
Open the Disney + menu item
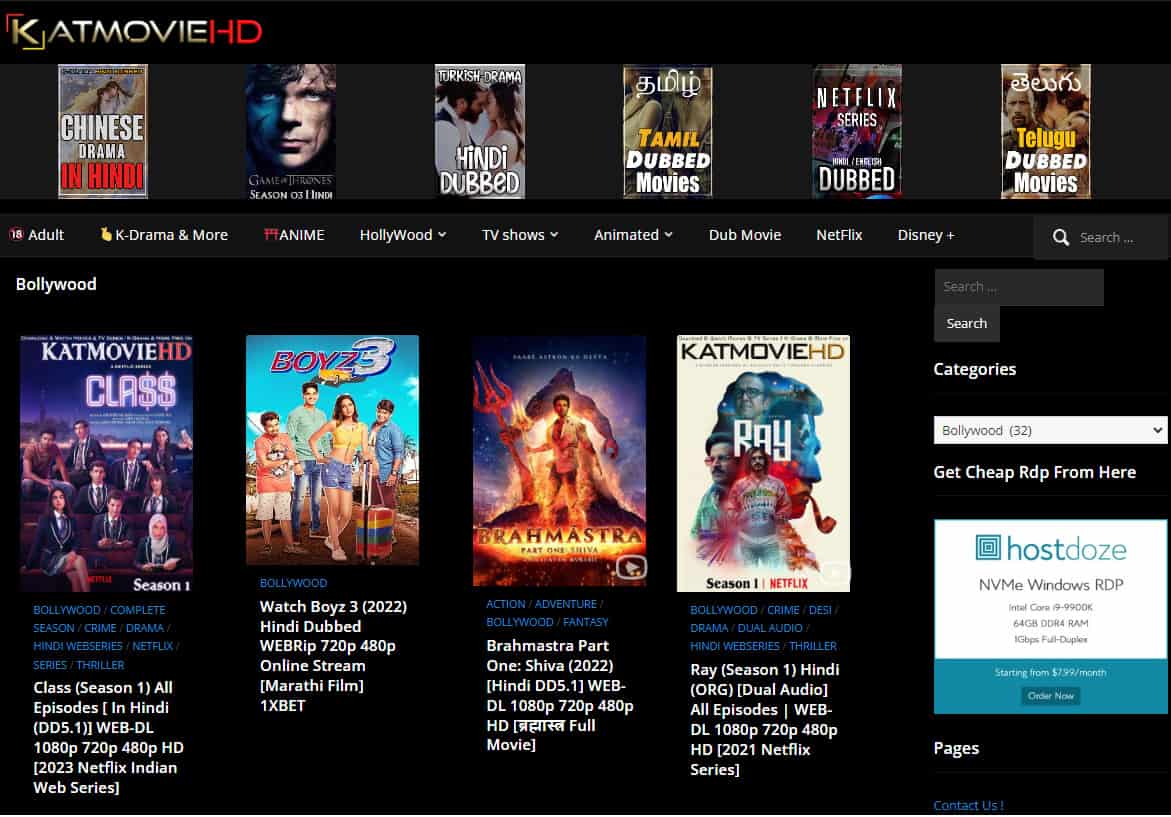click(925, 235)
